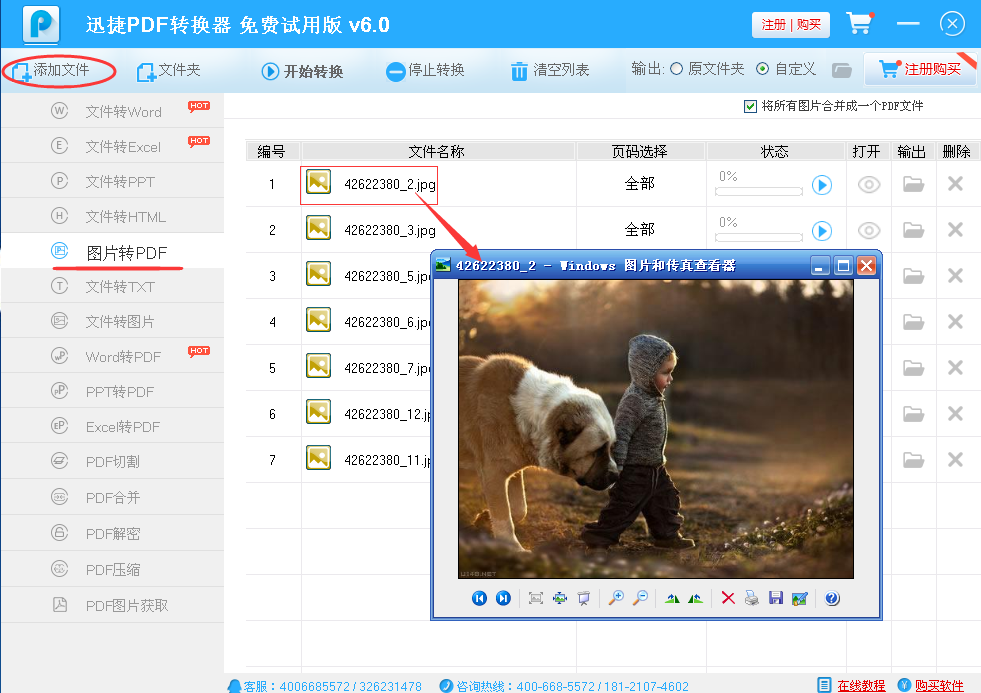Select PPT转PDF in sidebar
The image size is (981, 693).
tap(113, 392)
